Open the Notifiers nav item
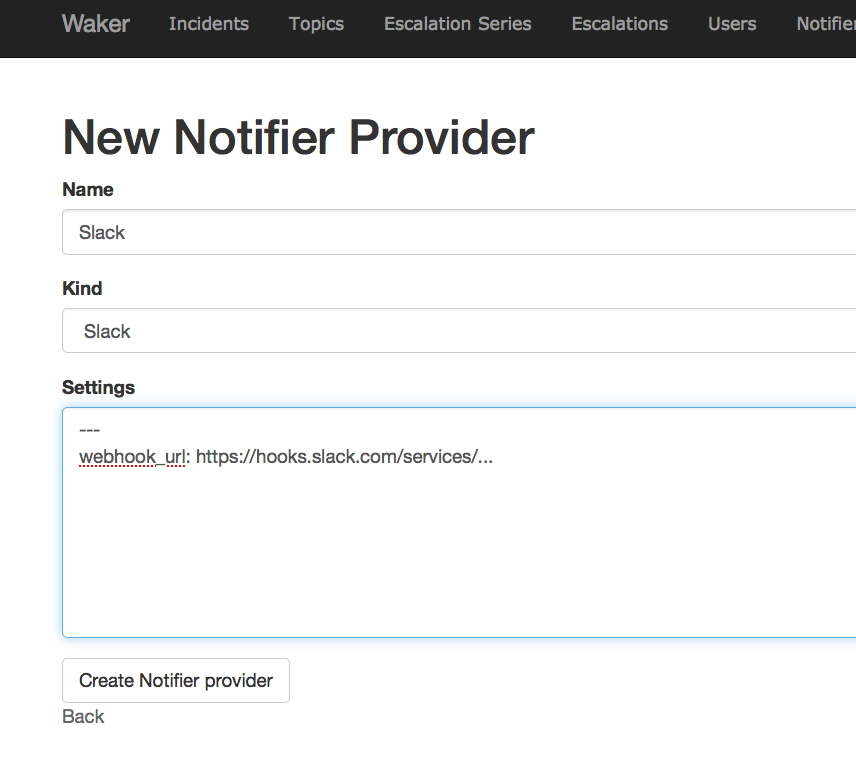 (826, 23)
